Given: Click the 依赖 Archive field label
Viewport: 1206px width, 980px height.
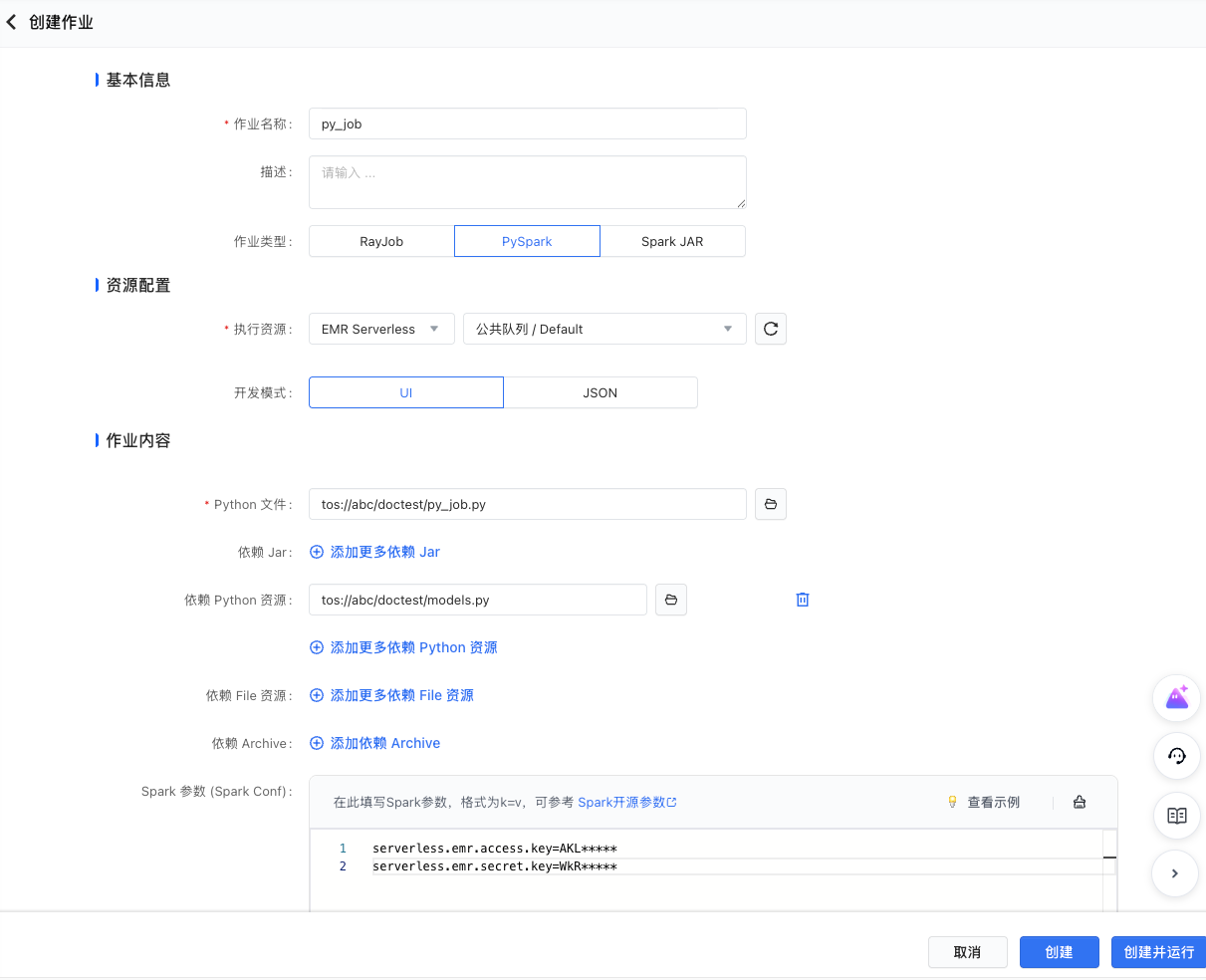Looking at the screenshot, I should click(252, 743).
